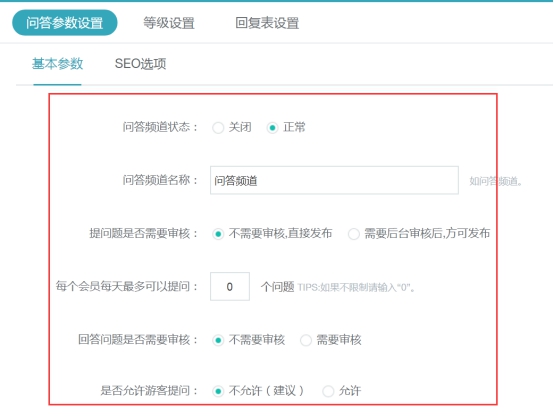Click the daily question limit field
Image resolution: width=554 pixels, height=416 pixels.
pos(230,286)
